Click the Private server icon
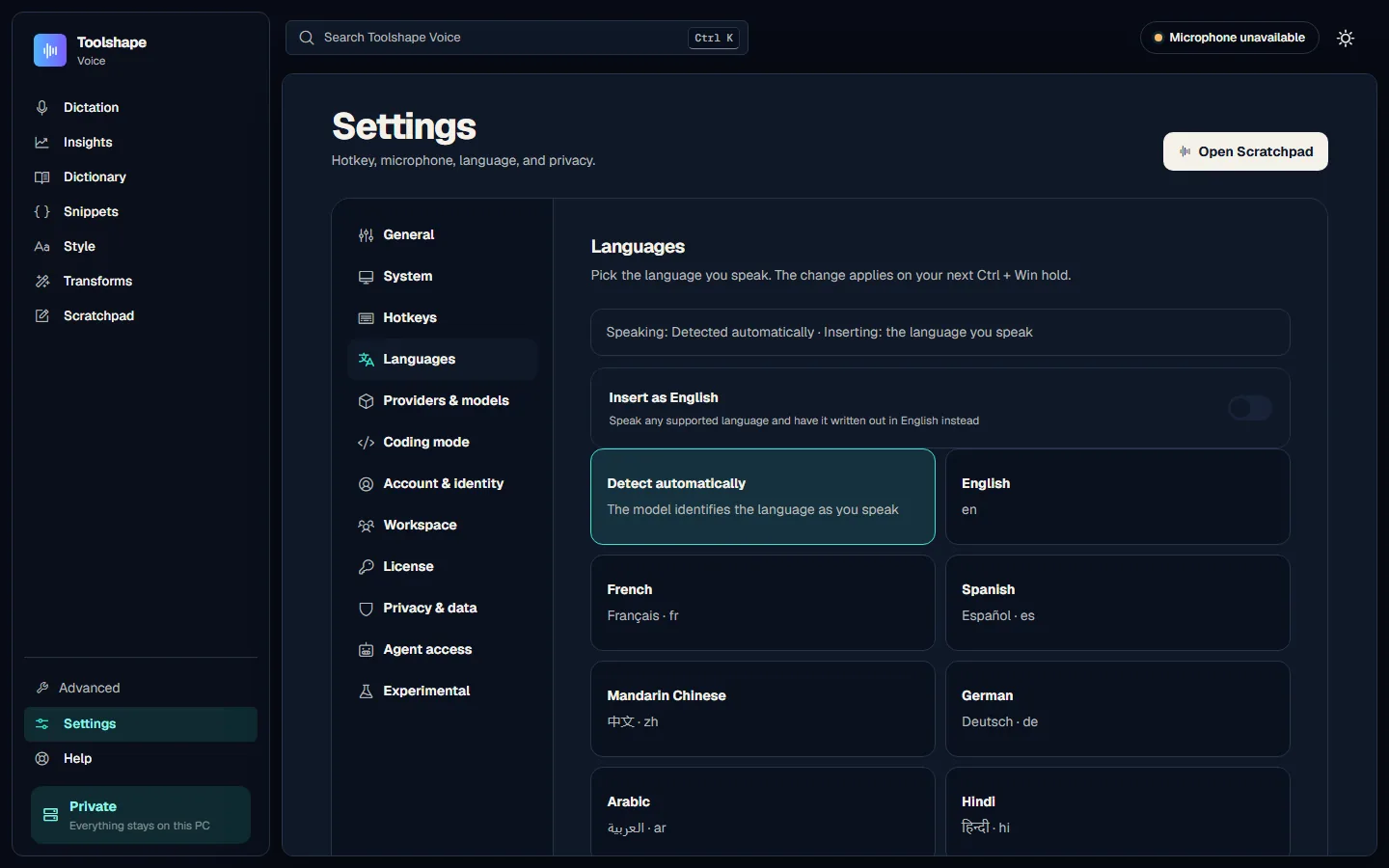 click(x=50, y=815)
